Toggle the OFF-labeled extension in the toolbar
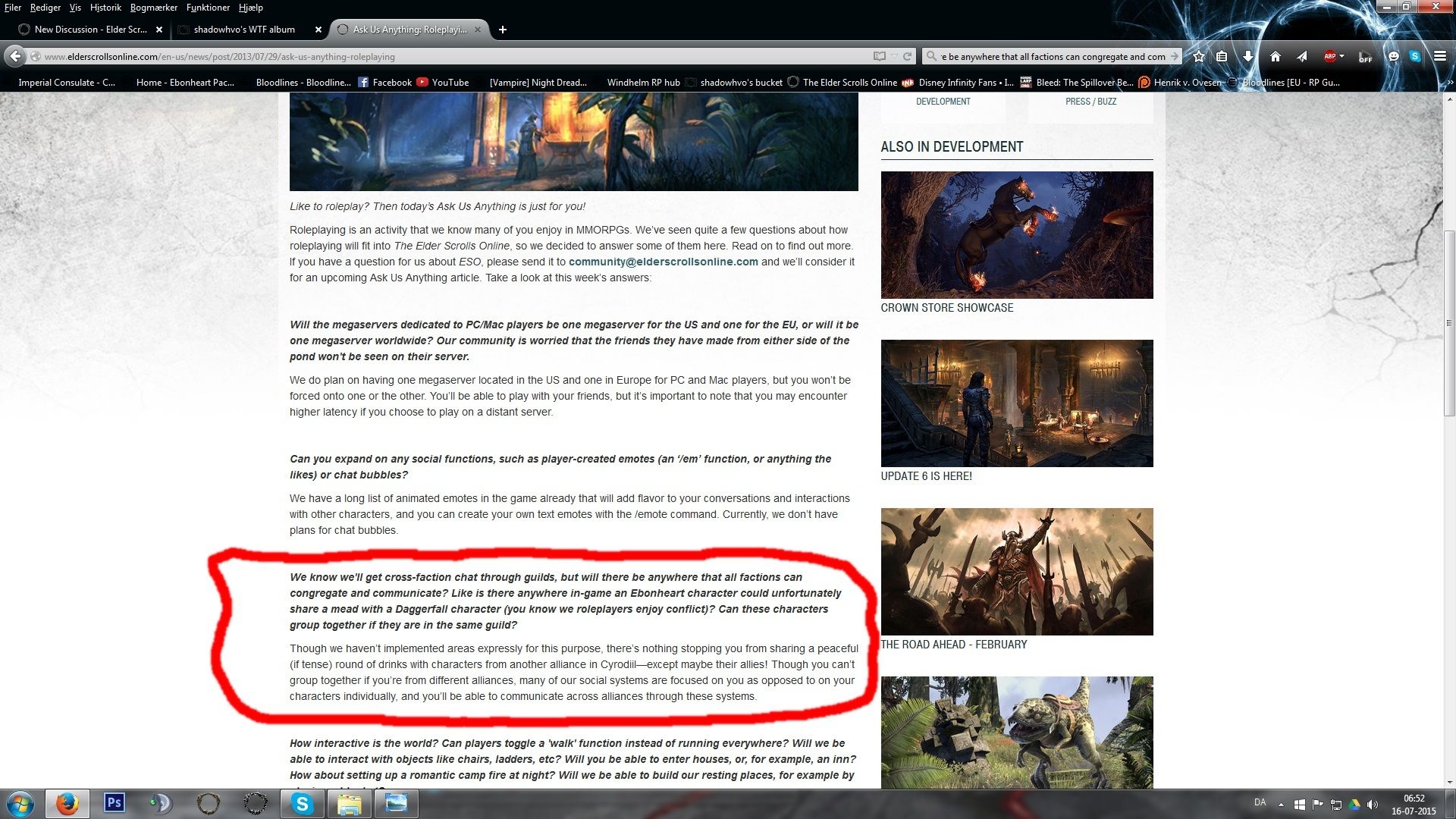Image resolution: width=1456 pixels, height=819 pixels. point(1364,55)
